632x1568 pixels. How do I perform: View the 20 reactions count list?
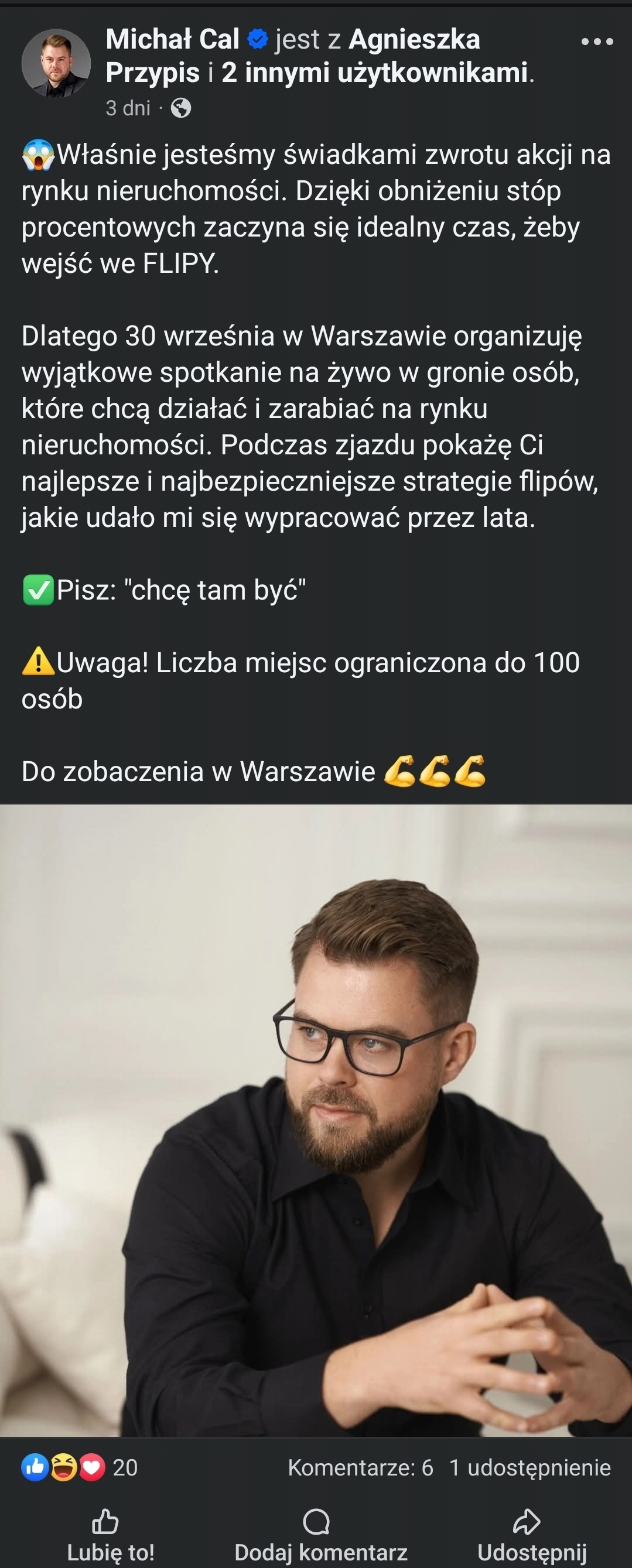(x=125, y=1467)
